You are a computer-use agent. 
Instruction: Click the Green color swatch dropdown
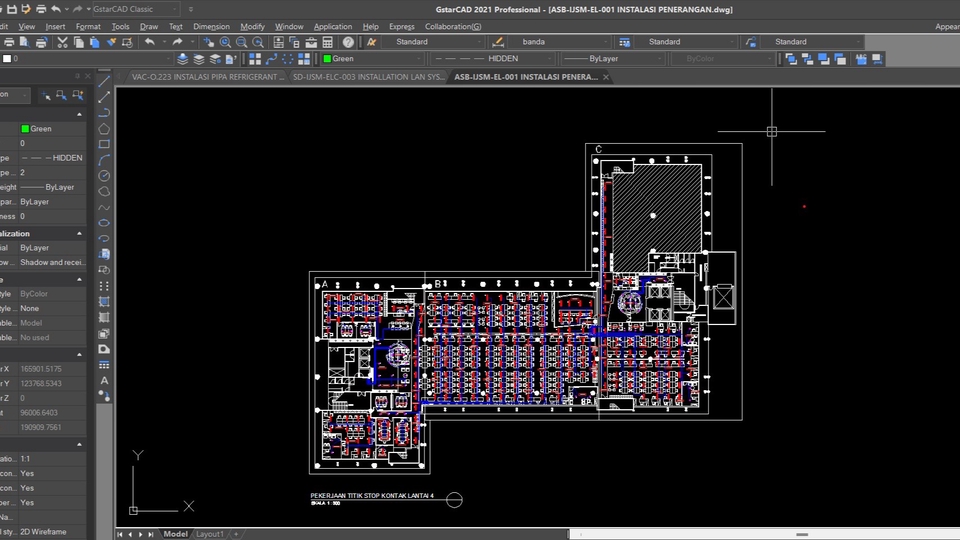pyautogui.click(x=368, y=59)
